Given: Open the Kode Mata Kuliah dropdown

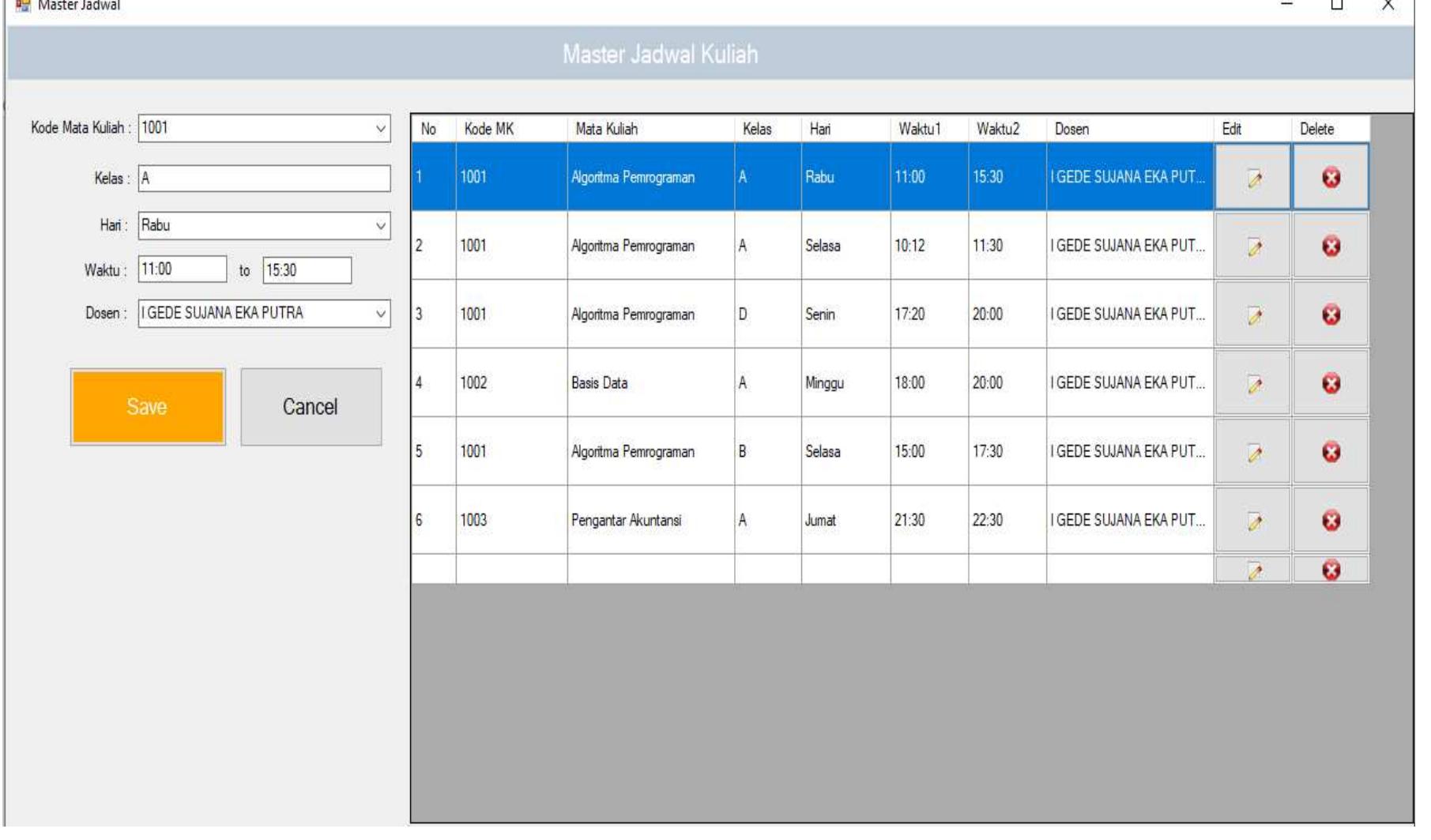Looking at the screenshot, I should click(381, 129).
